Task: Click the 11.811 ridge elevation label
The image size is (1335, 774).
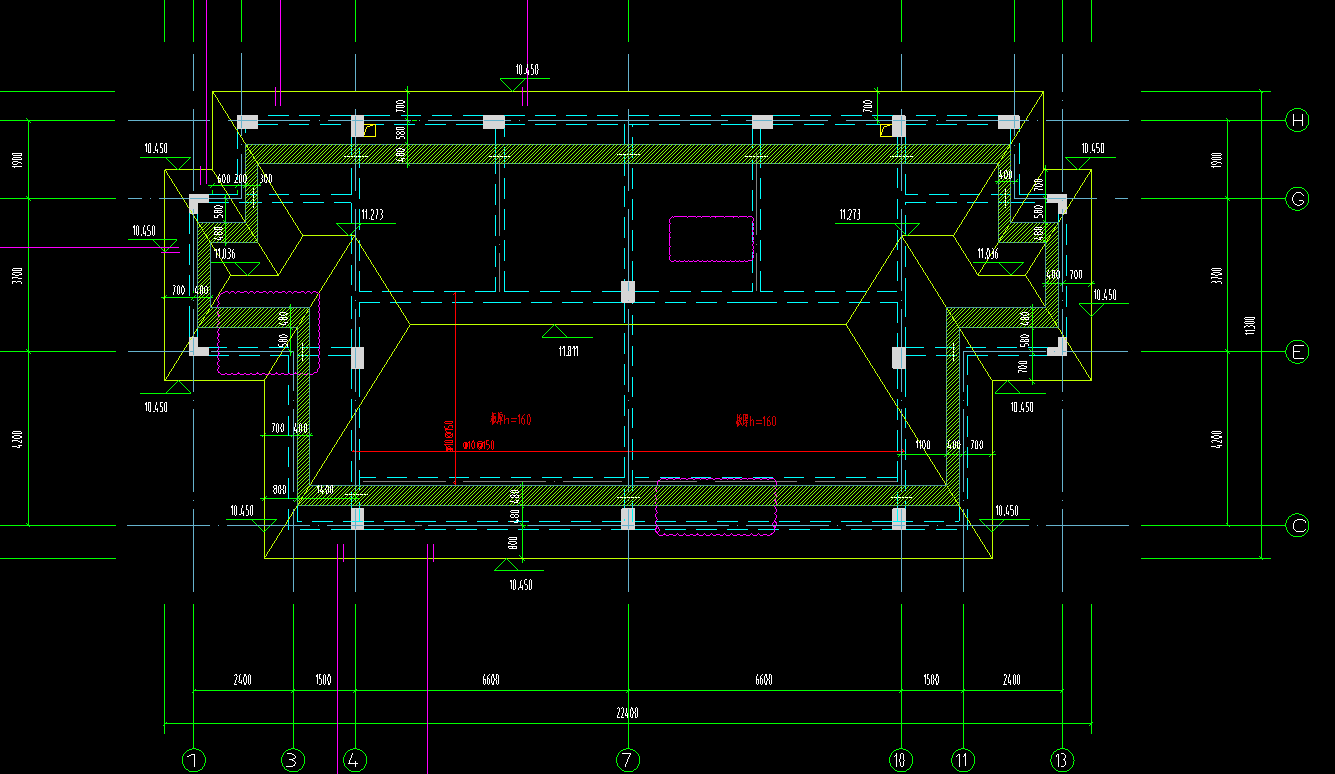Action: pyautogui.click(x=568, y=351)
